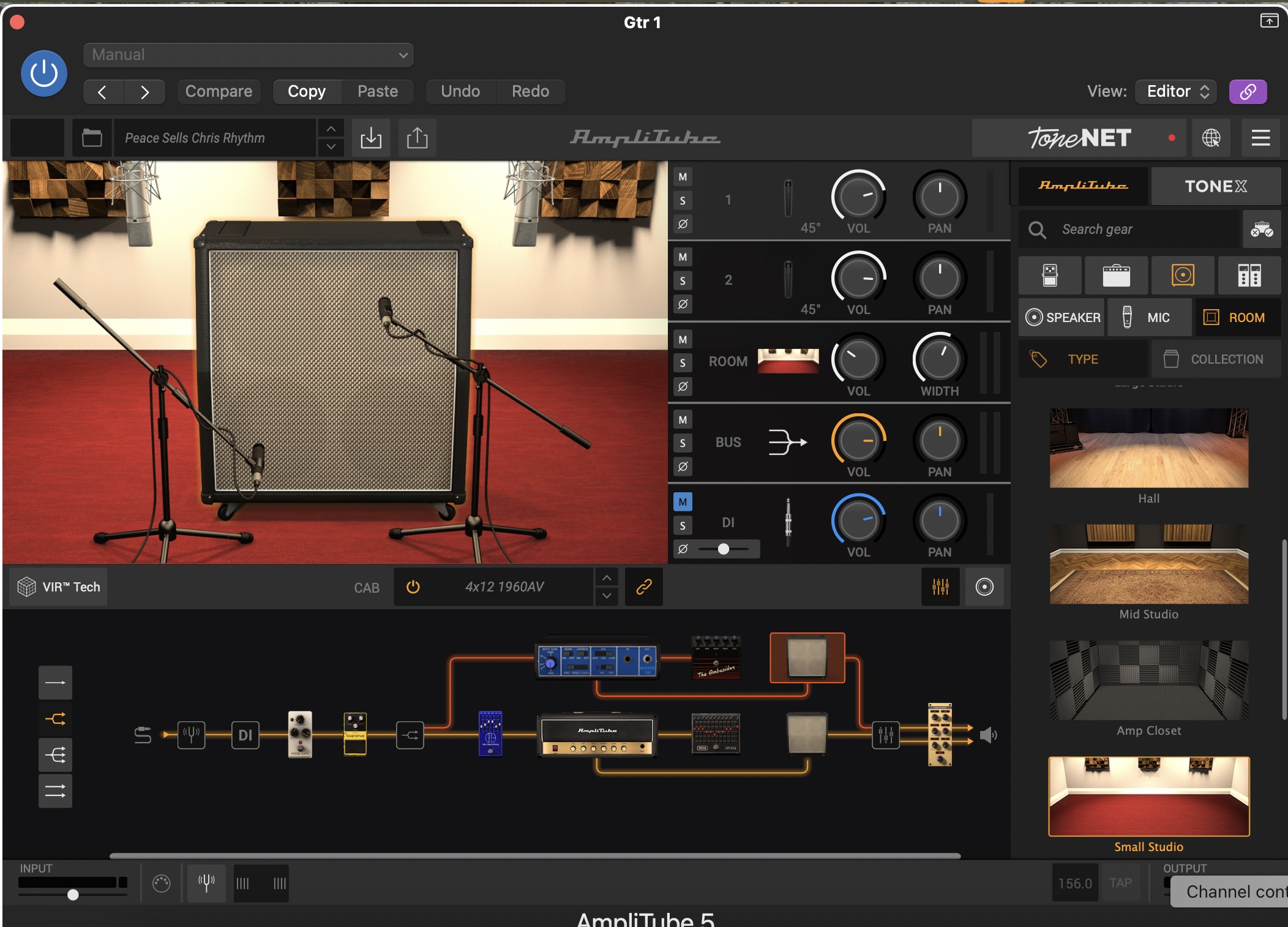The width and height of the screenshot is (1288, 927).
Task: Open the cab mixer sliders icon
Action: [940, 587]
